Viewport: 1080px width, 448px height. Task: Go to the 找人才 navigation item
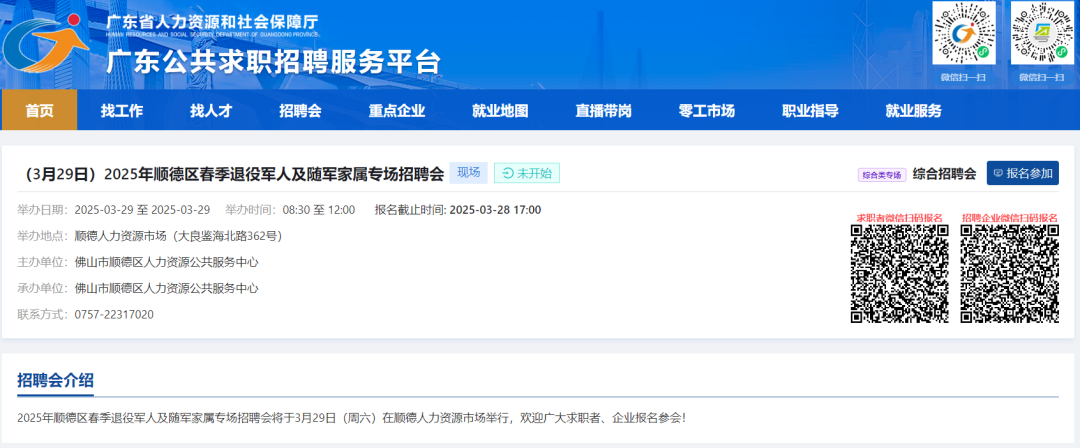[211, 110]
